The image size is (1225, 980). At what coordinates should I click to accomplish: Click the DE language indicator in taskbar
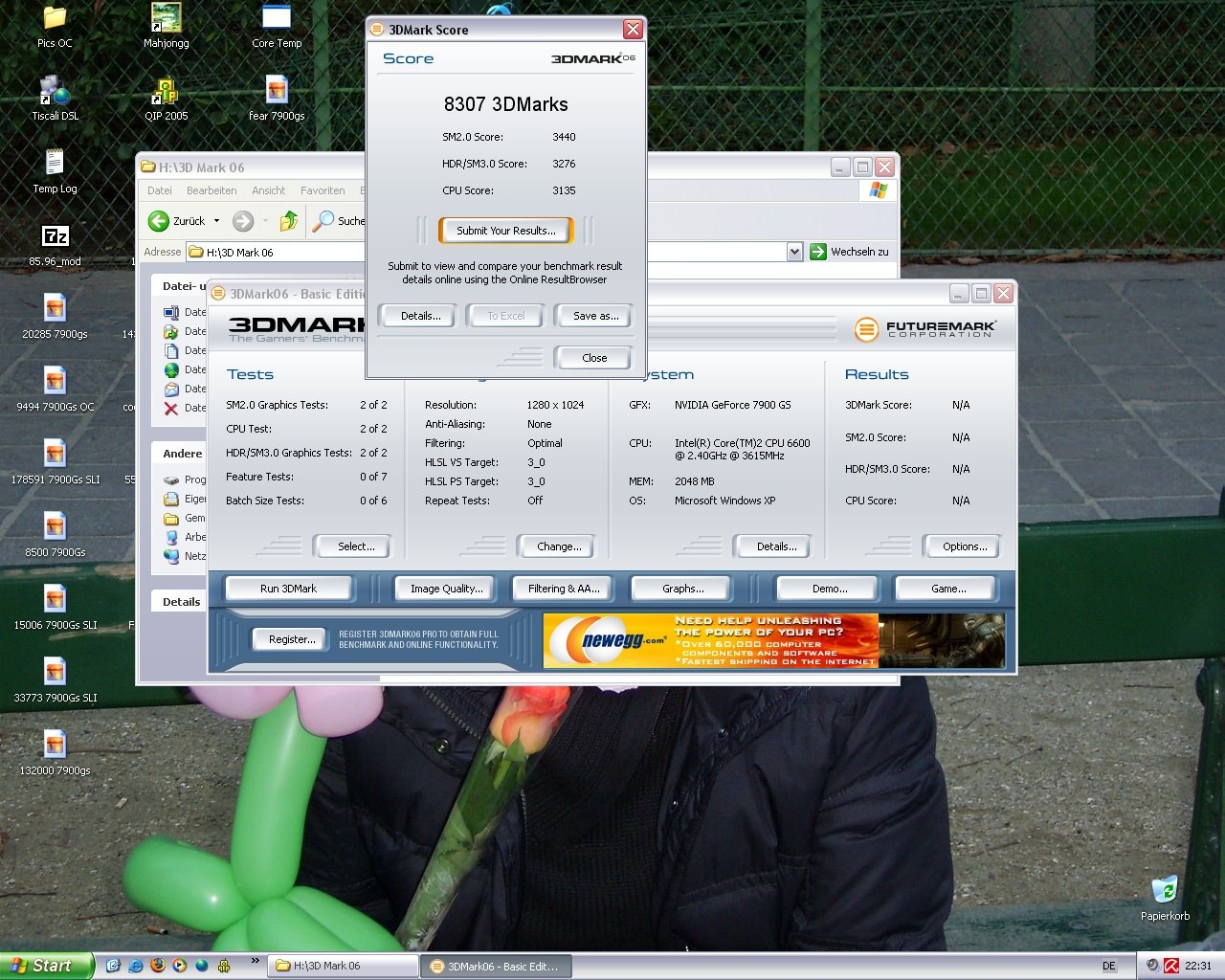pos(1108,966)
